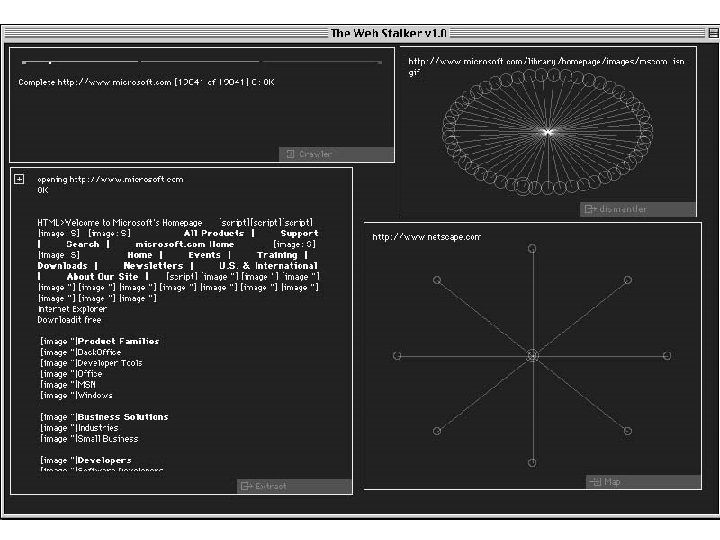Click the Product Families heading
720x540 pixels.
(x=118, y=341)
